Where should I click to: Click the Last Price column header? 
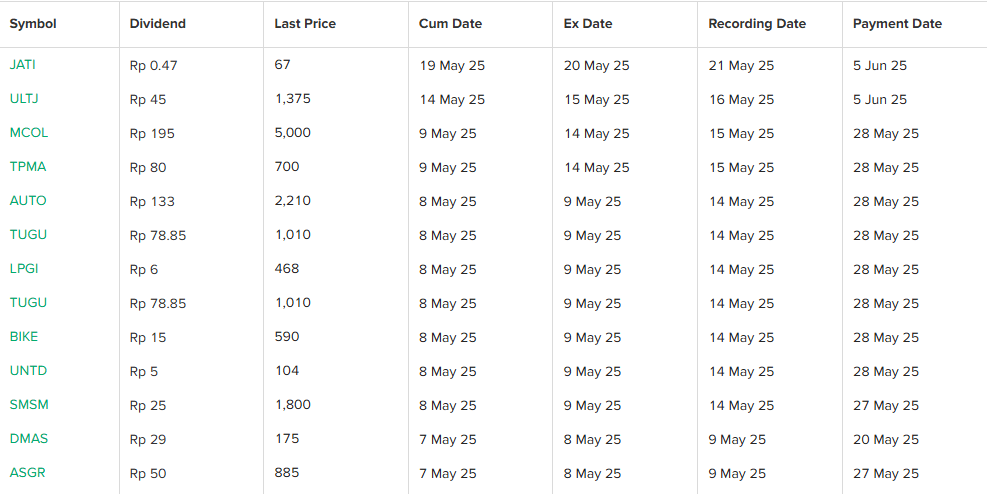pyautogui.click(x=305, y=24)
